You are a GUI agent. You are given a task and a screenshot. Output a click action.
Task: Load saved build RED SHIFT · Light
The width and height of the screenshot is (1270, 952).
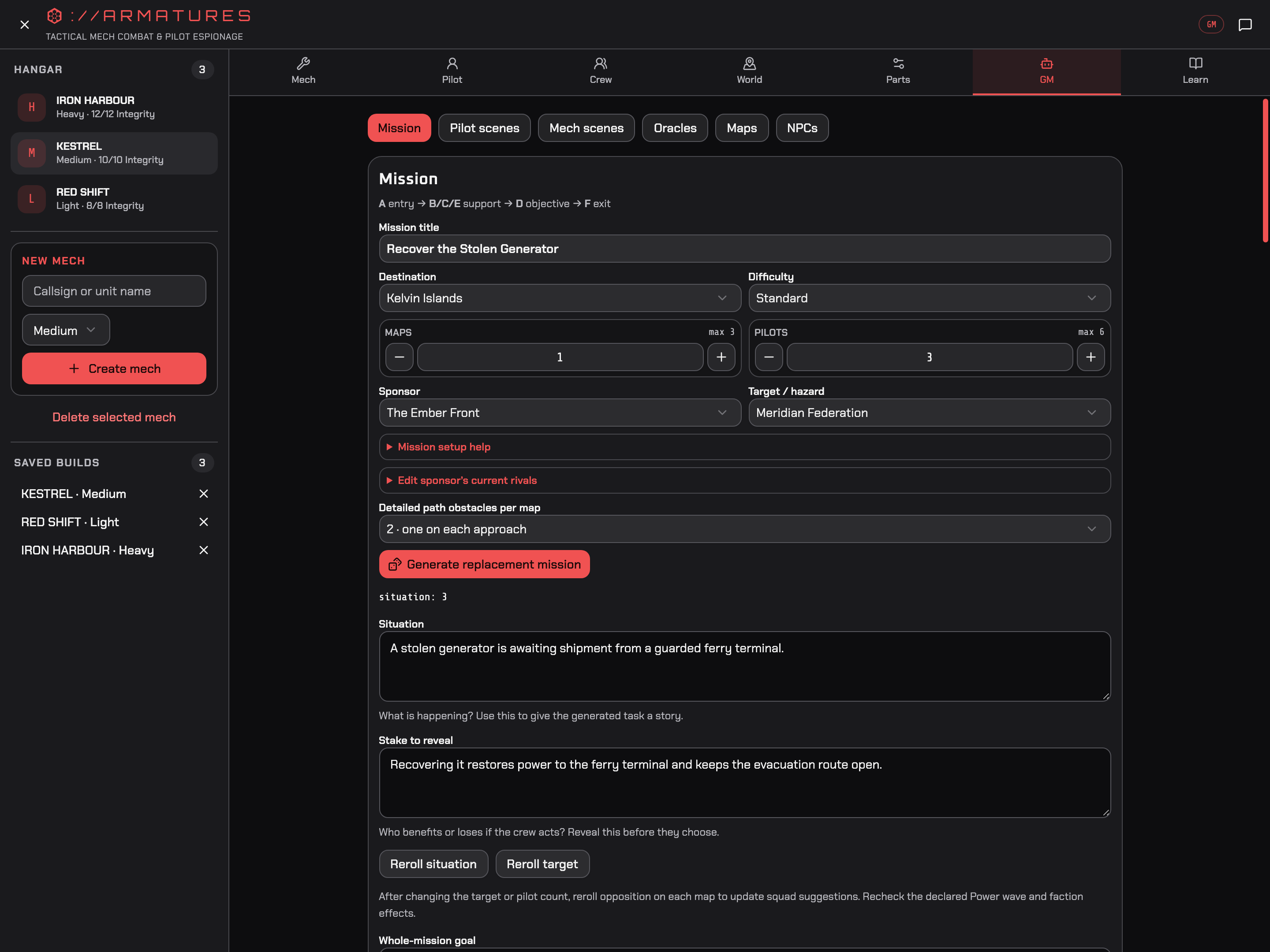[70, 522]
